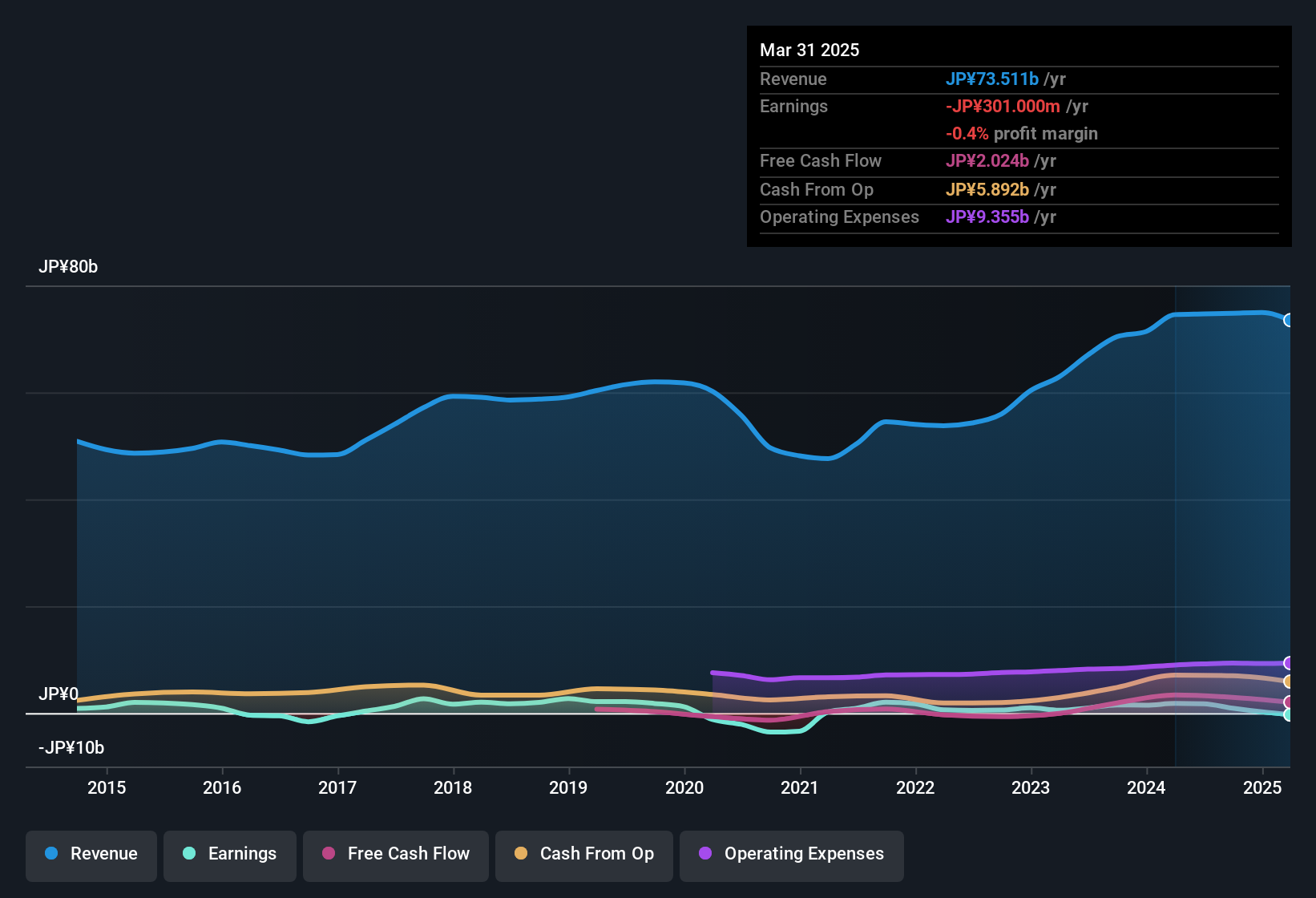Screen dimensions: 1316x898
Task: Select the 2024 x-axis label
Action: pos(1146,787)
